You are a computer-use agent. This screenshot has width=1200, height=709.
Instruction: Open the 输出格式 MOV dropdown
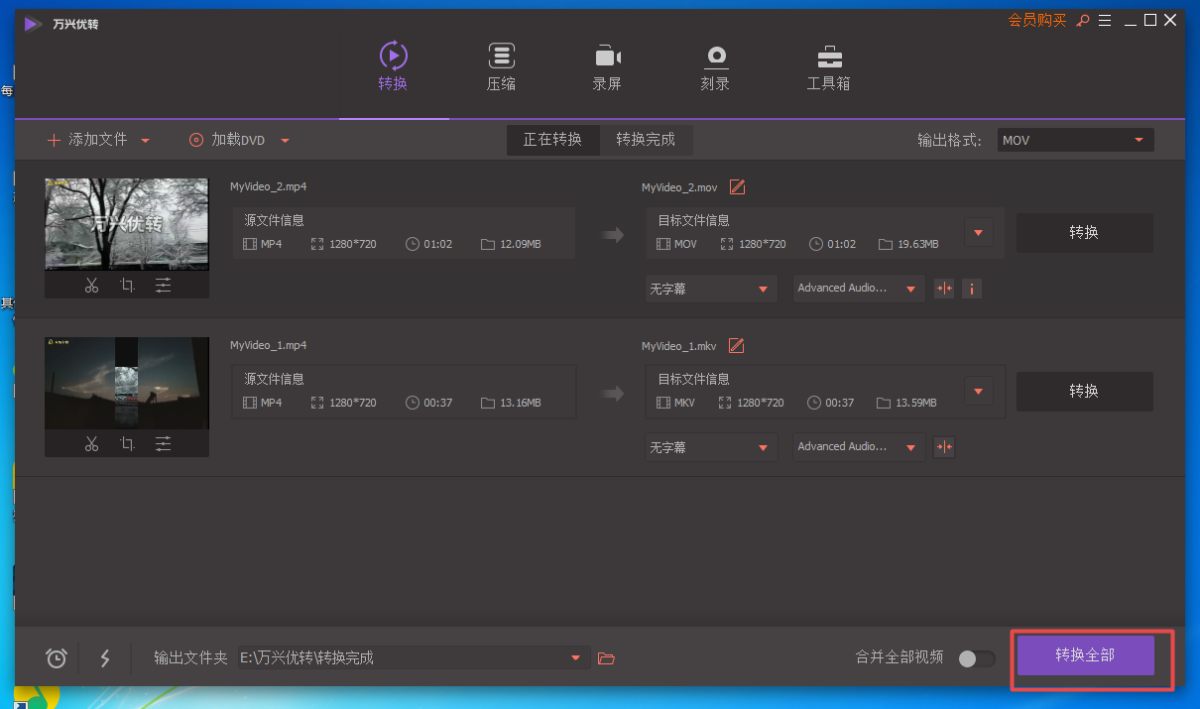1075,140
